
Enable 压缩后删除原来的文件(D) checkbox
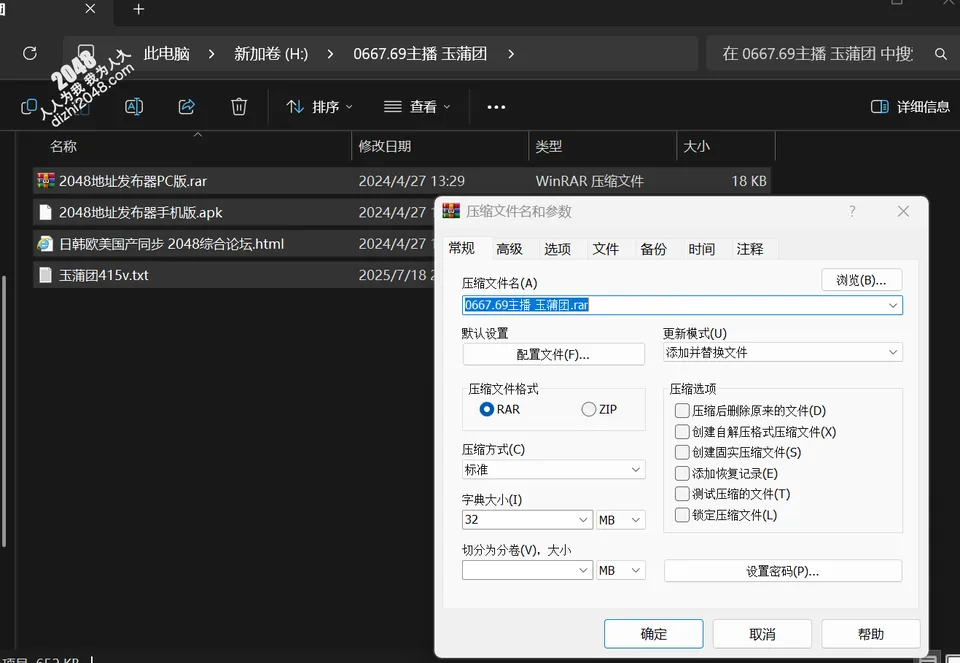(682, 410)
